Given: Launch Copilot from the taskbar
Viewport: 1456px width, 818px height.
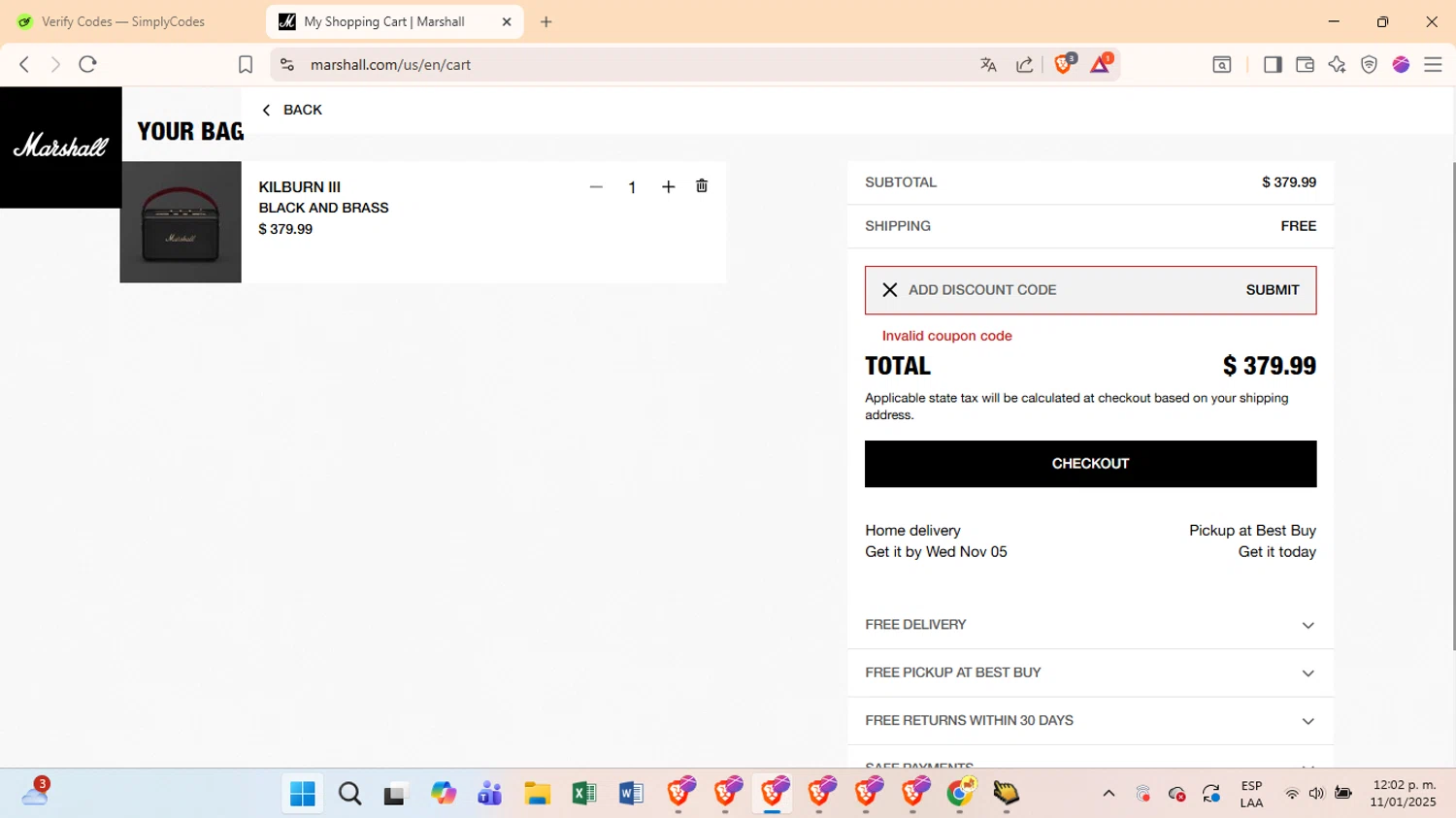Looking at the screenshot, I should (x=444, y=794).
